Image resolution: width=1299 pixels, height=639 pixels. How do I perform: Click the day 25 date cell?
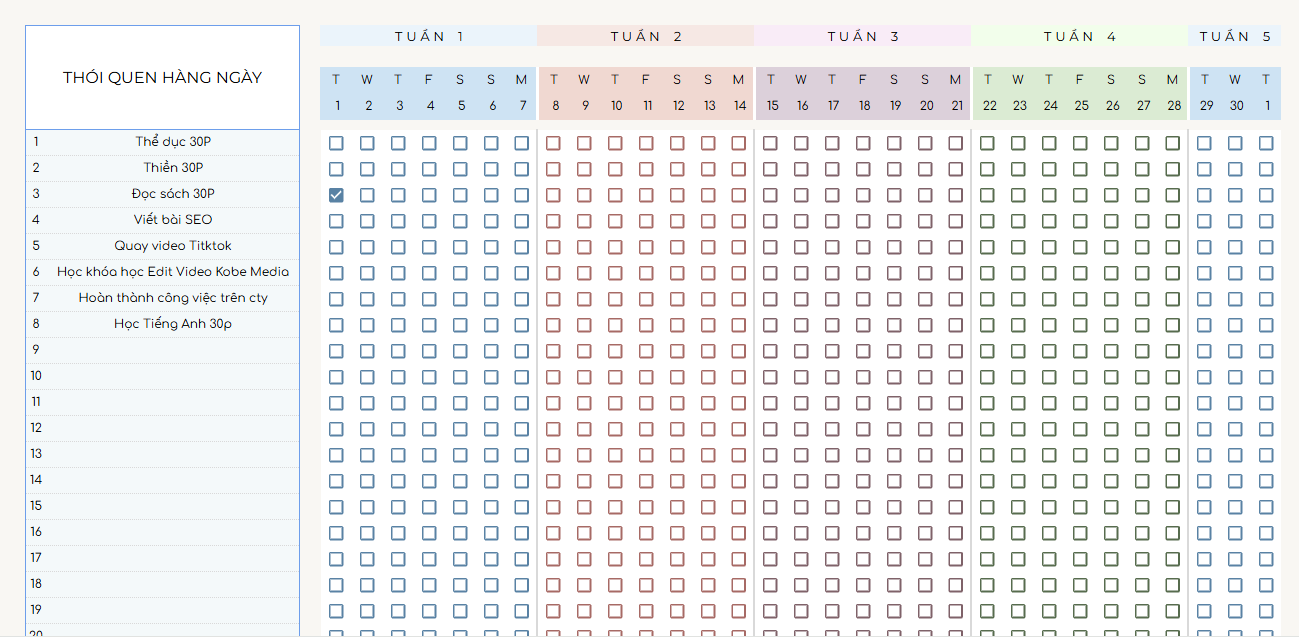click(1081, 106)
